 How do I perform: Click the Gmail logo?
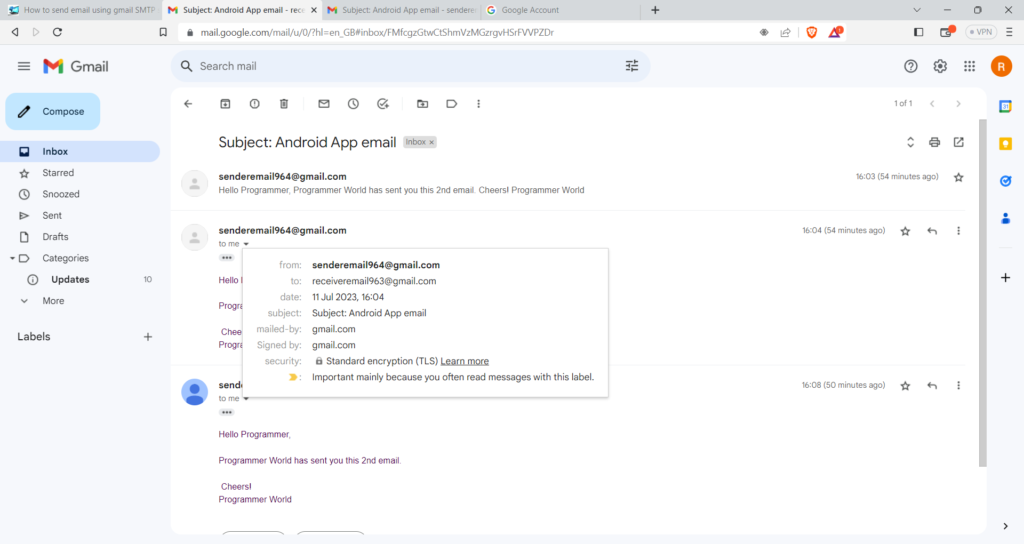[x=76, y=66]
